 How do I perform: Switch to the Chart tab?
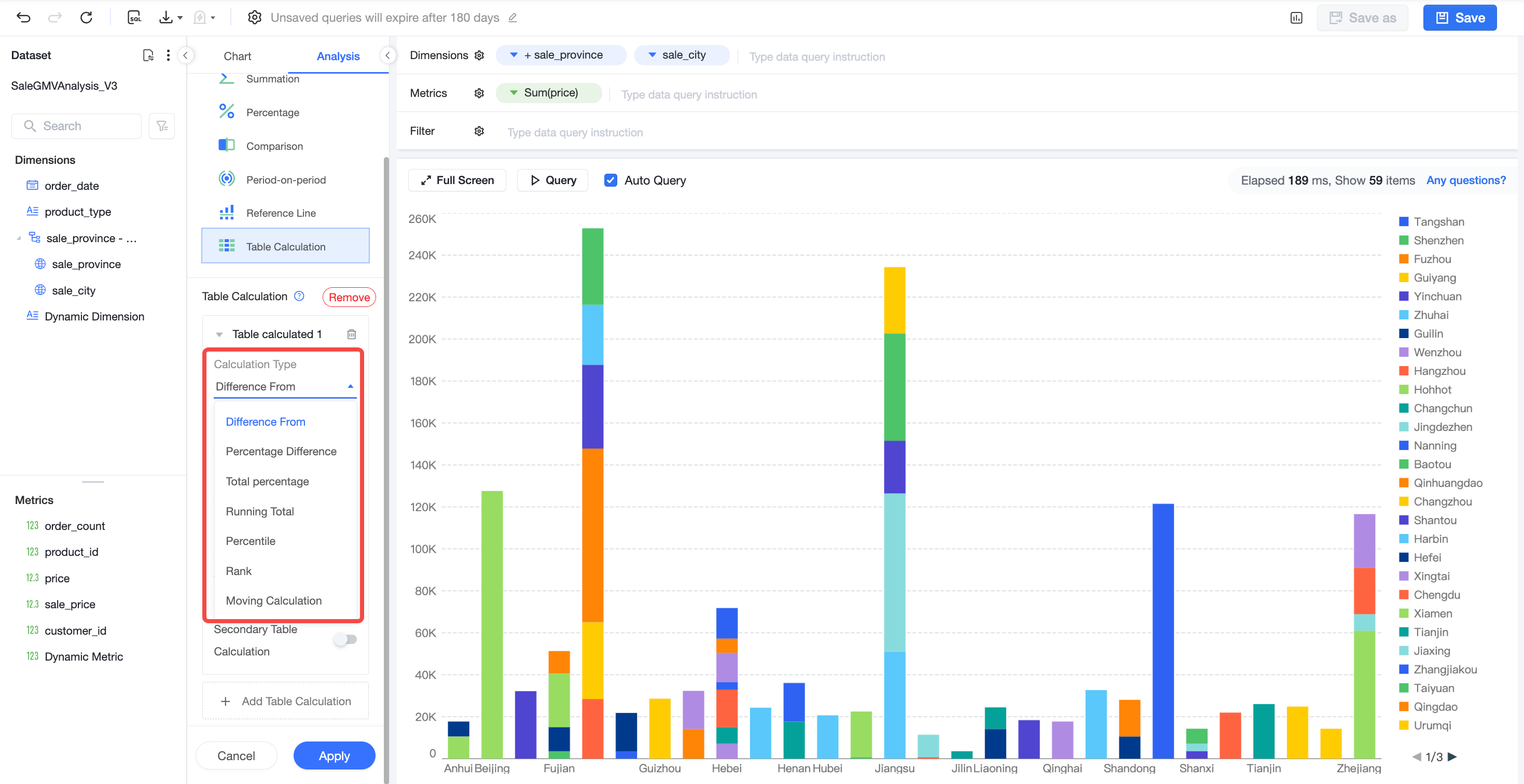[x=237, y=56]
